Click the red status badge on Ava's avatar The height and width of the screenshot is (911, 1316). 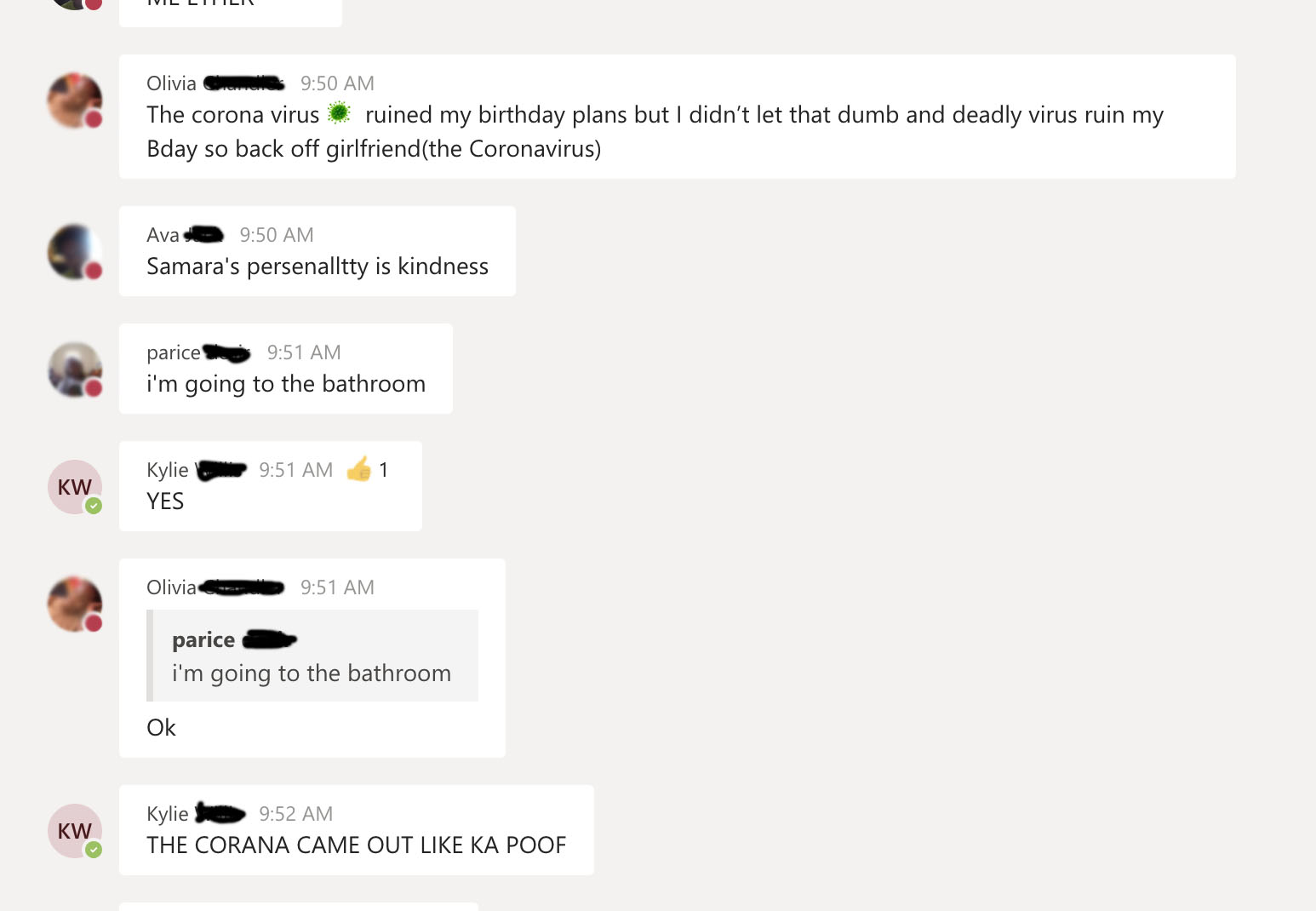(94, 271)
